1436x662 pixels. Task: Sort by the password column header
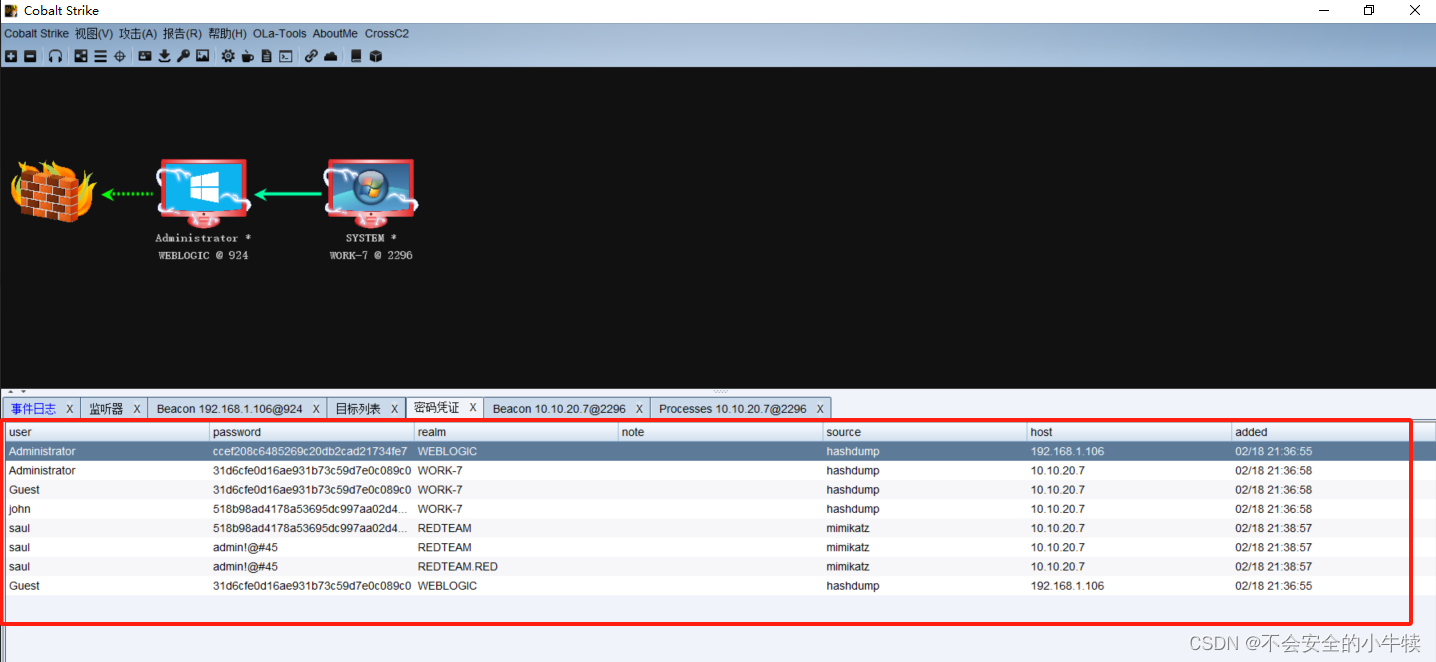pyautogui.click(x=312, y=432)
